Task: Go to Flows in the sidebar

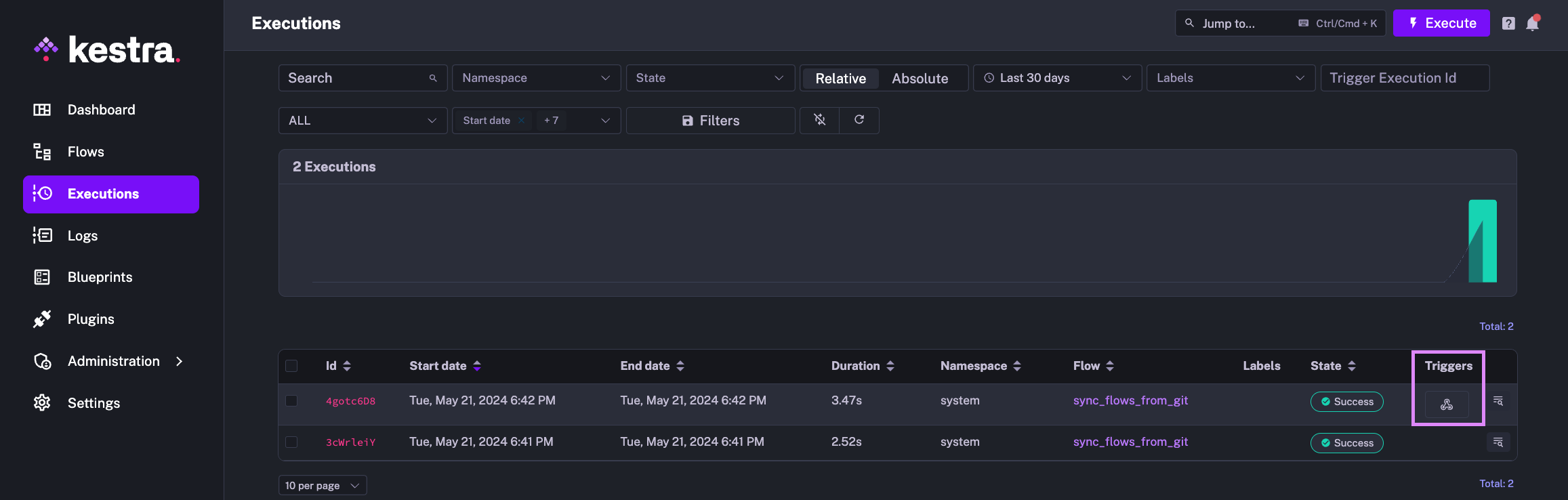Action: pyautogui.click(x=85, y=152)
